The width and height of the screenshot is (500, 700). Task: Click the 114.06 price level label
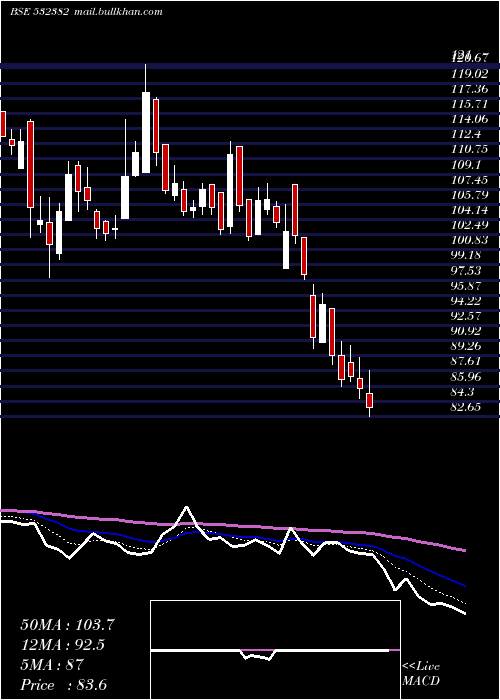469,119
